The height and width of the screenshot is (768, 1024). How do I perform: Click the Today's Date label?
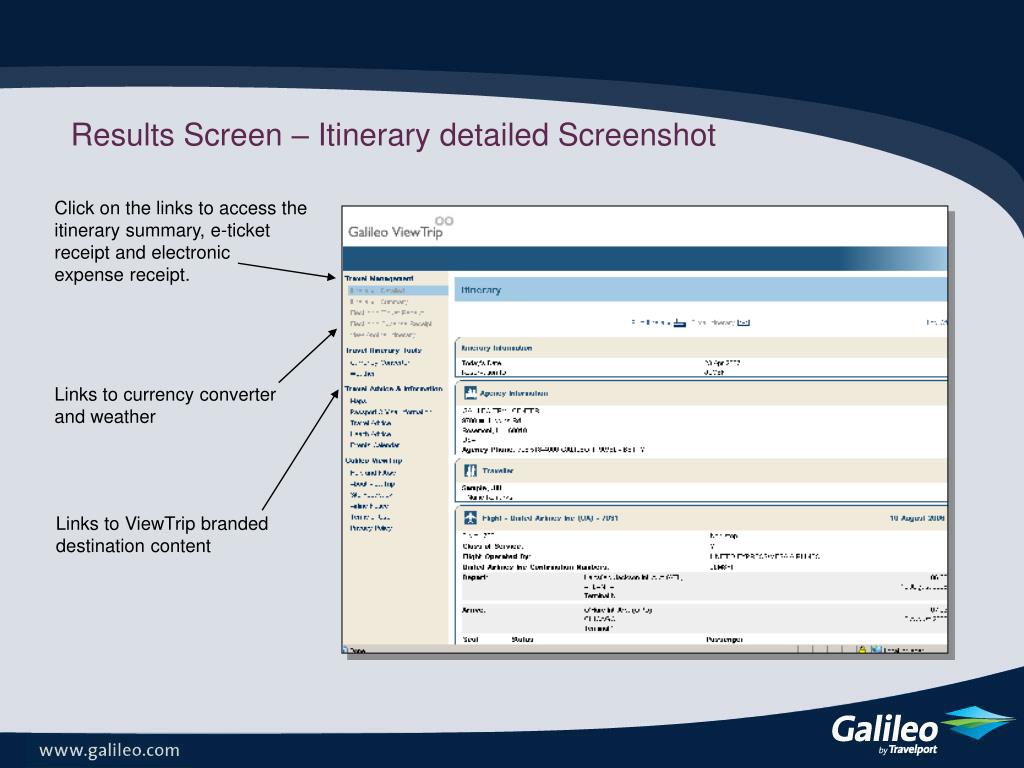point(481,362)
